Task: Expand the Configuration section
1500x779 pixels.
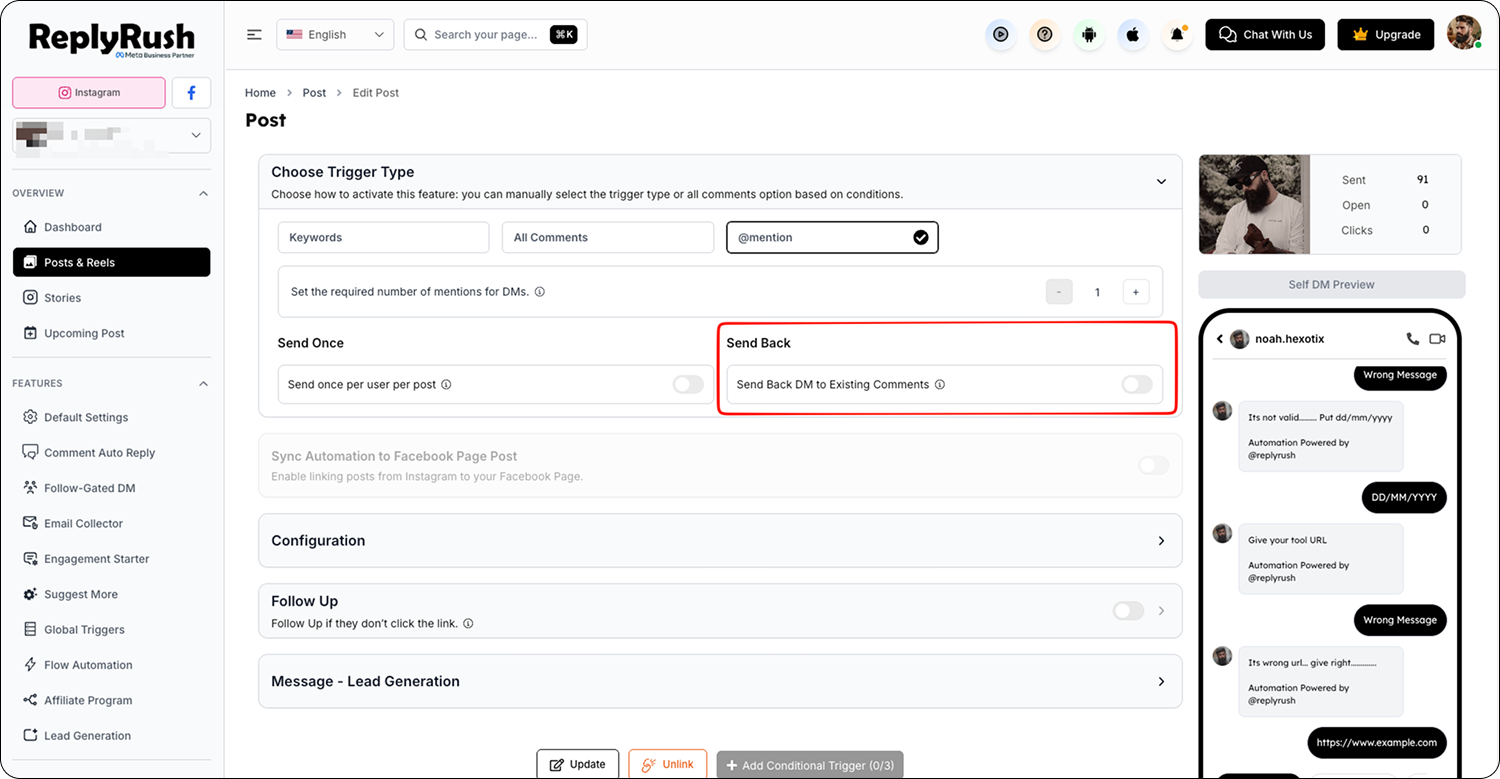Action: pyautogui.click(x=1161, y=541)
